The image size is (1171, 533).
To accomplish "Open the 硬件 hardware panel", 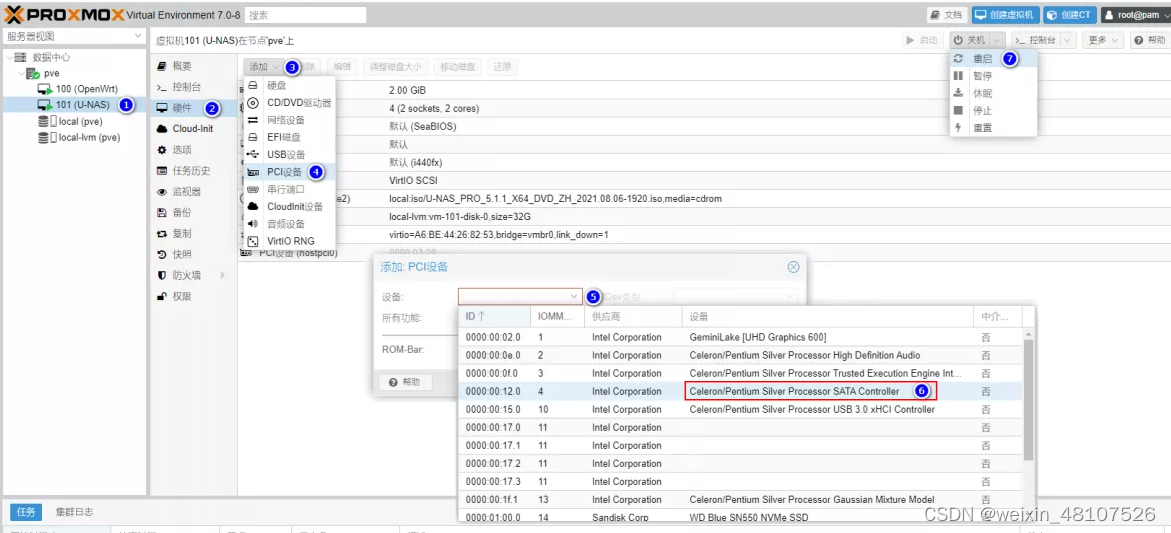I will point(193,108).
